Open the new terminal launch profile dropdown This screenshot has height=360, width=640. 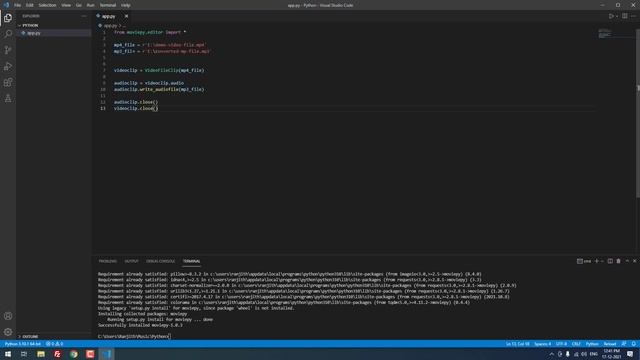click(602, 261)
